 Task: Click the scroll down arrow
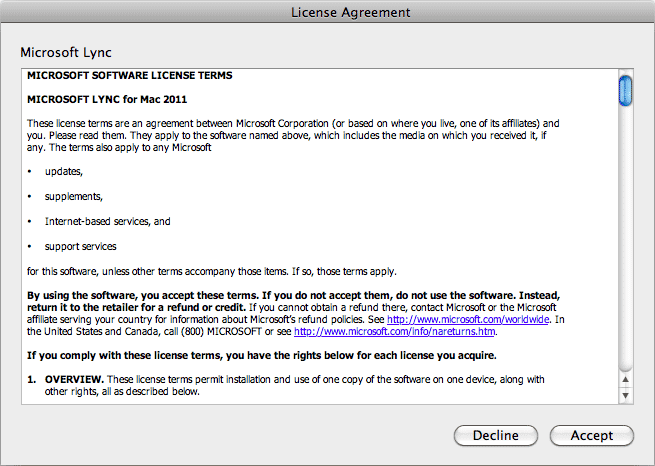[x=625, y=395]
